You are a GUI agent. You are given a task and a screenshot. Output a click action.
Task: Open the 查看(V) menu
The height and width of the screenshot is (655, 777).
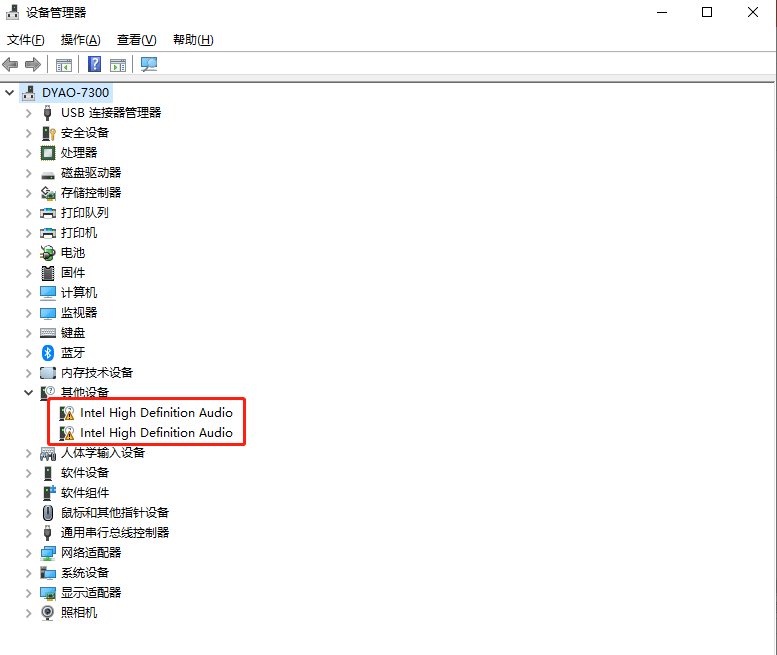[136, 40]
